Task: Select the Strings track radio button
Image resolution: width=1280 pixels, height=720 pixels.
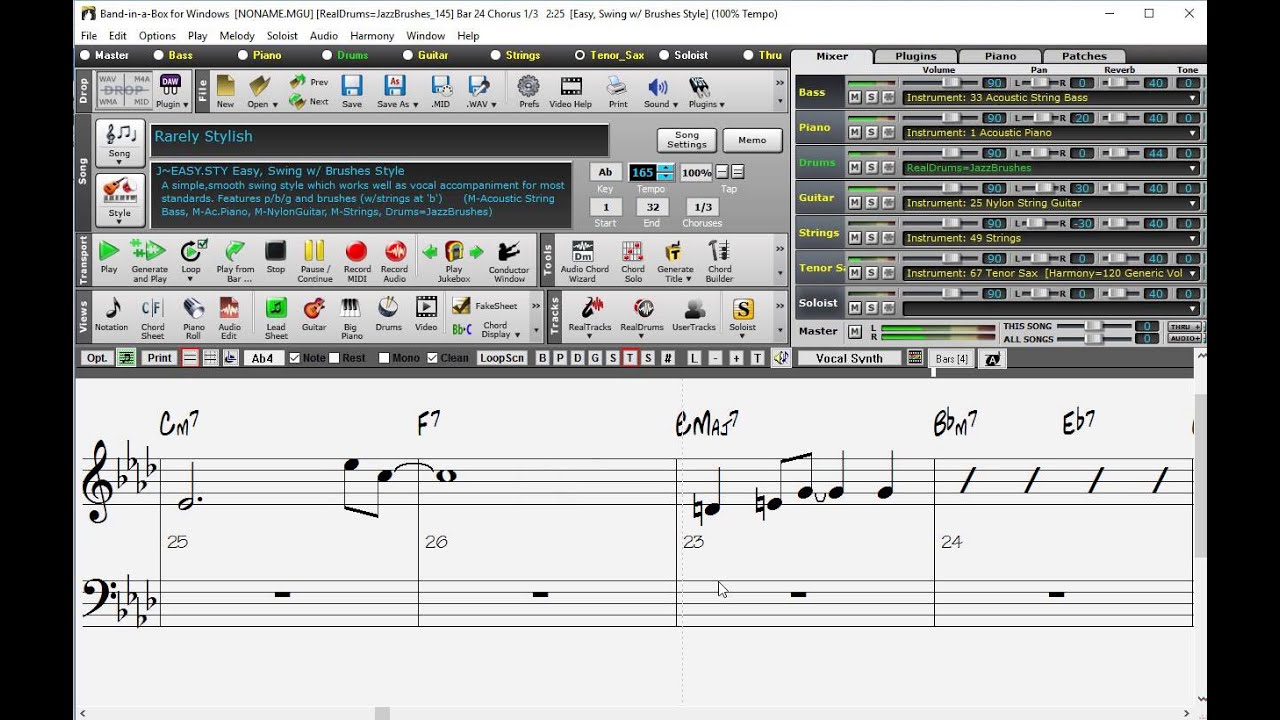Action: [x=495, y=56]
